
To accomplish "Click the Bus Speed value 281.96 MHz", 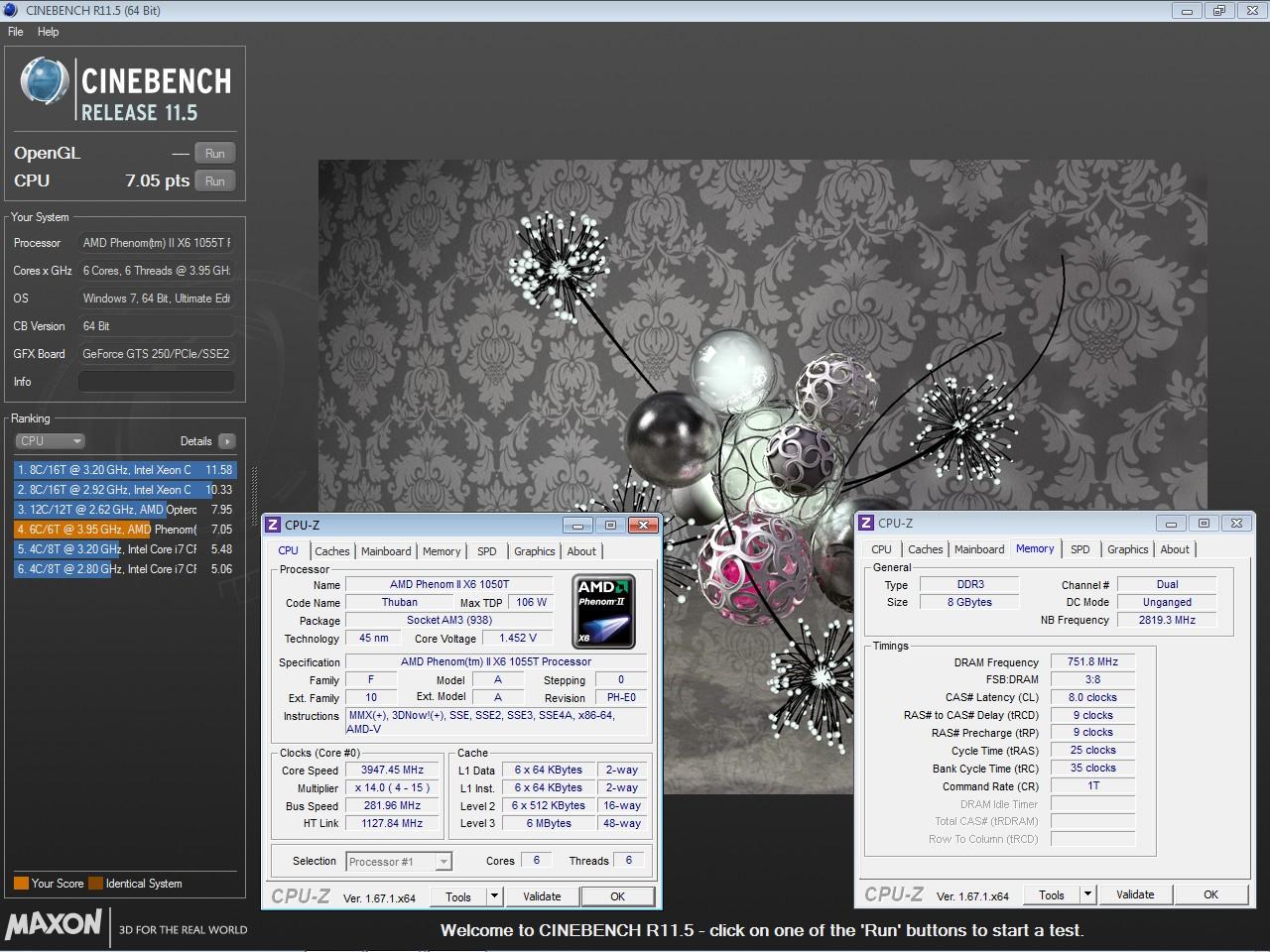I will pos(393,806).
